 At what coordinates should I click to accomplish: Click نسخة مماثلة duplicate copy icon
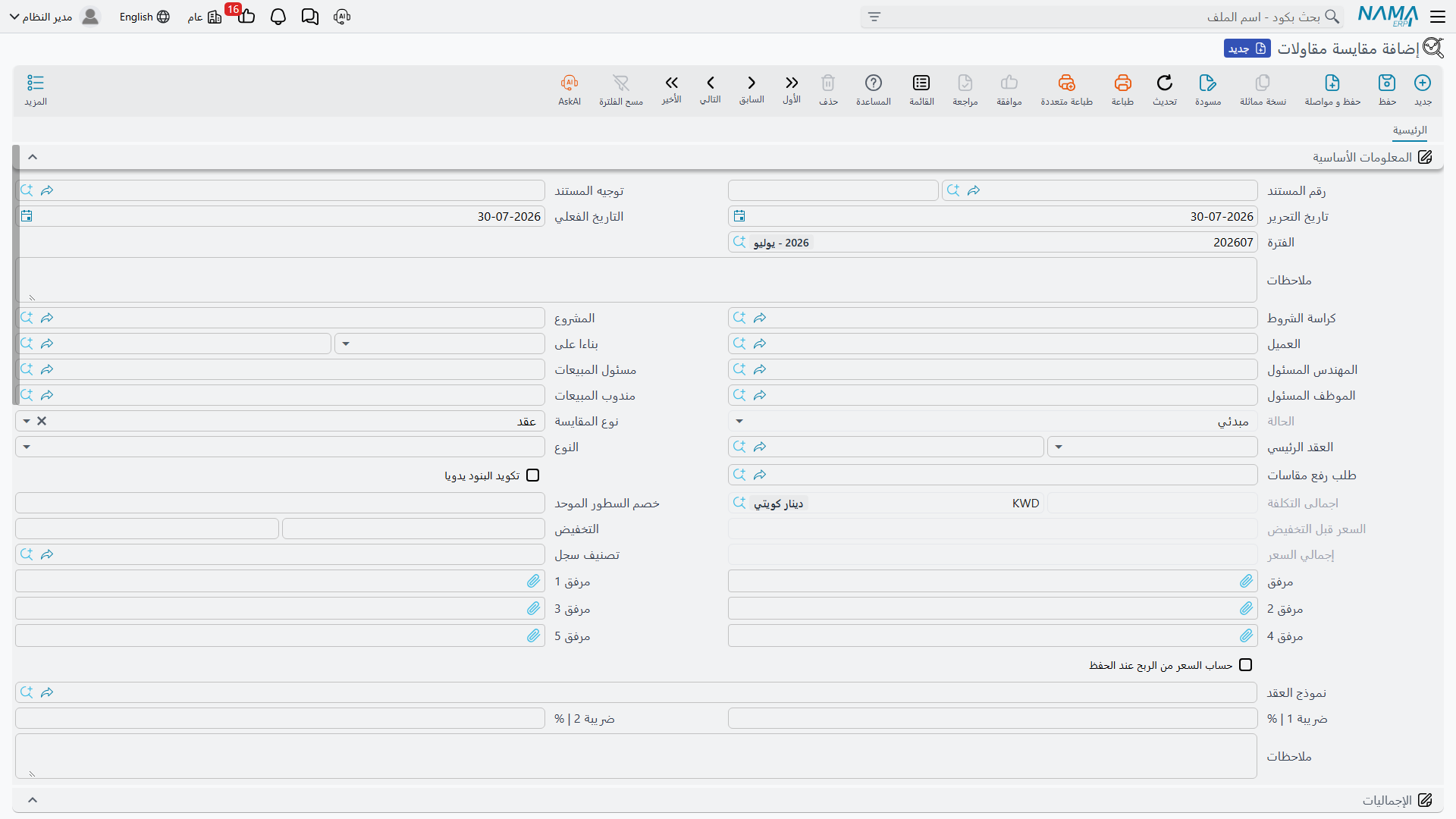[x=1263, y=89]
